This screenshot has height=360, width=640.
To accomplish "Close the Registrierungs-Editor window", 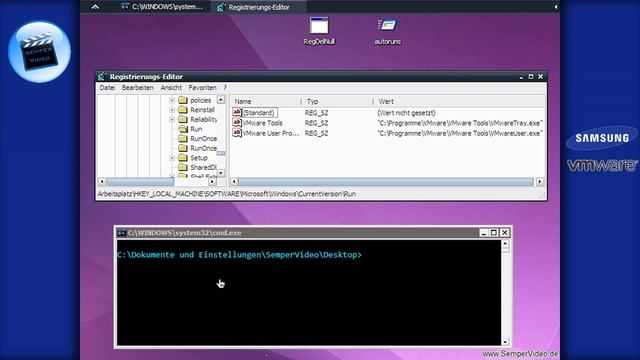I will (x=540, y=77).
